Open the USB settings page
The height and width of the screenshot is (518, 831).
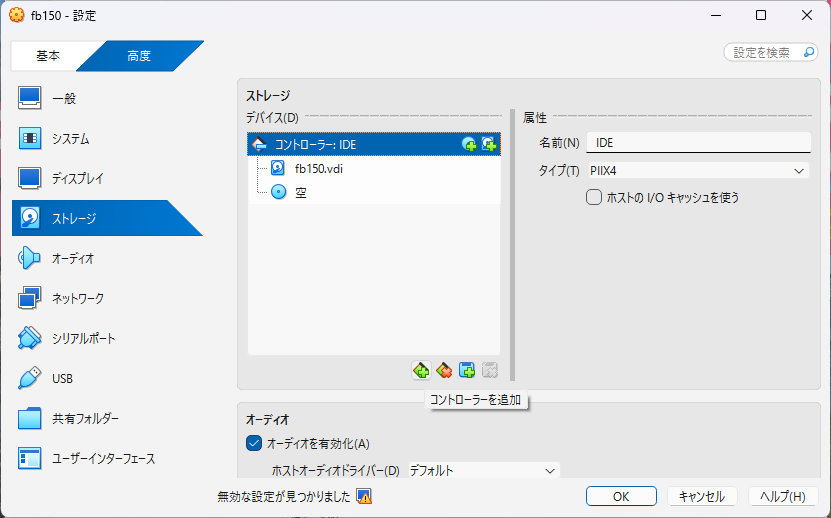[106, 378]
